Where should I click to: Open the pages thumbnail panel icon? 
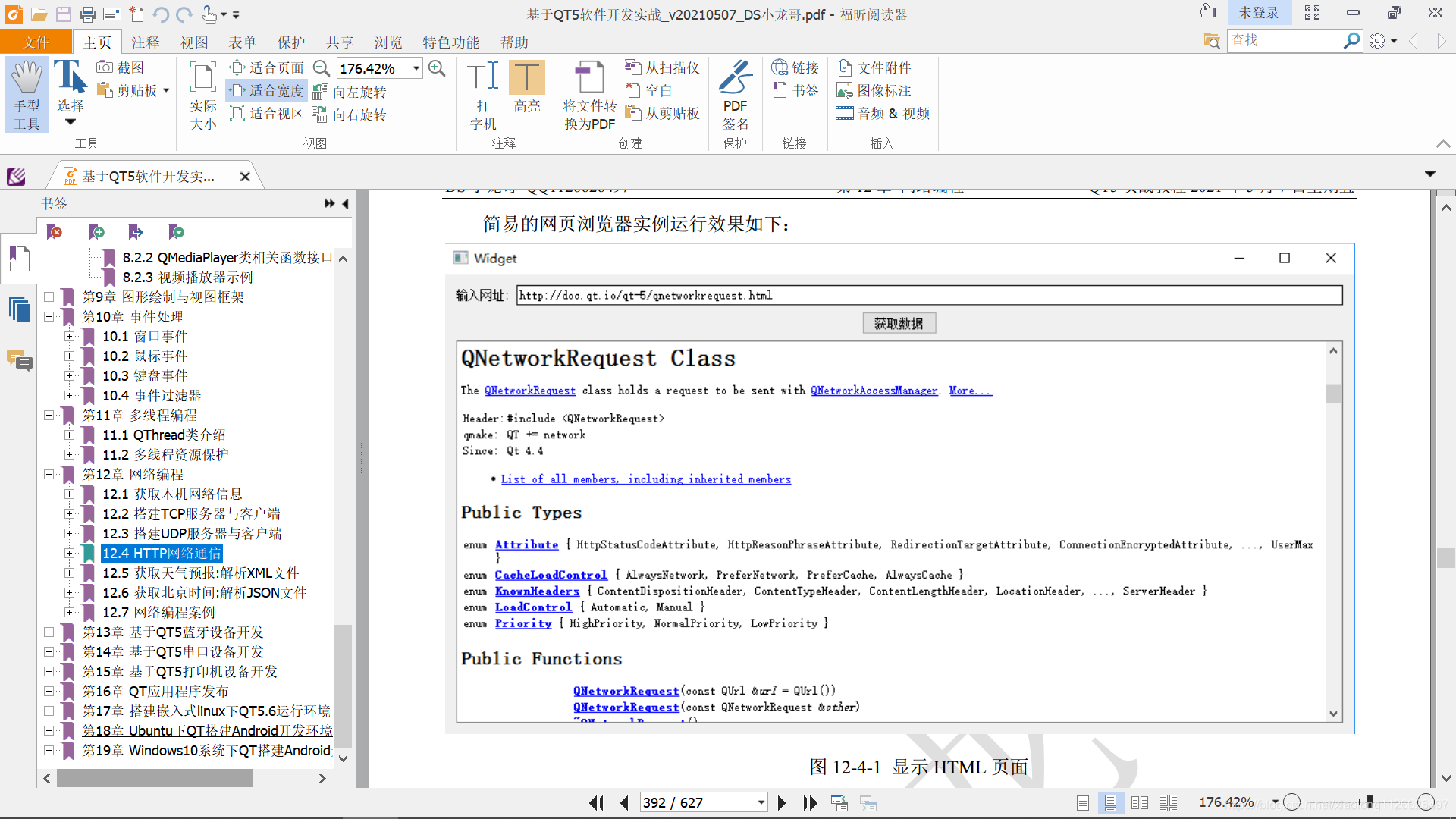[19, 309]
